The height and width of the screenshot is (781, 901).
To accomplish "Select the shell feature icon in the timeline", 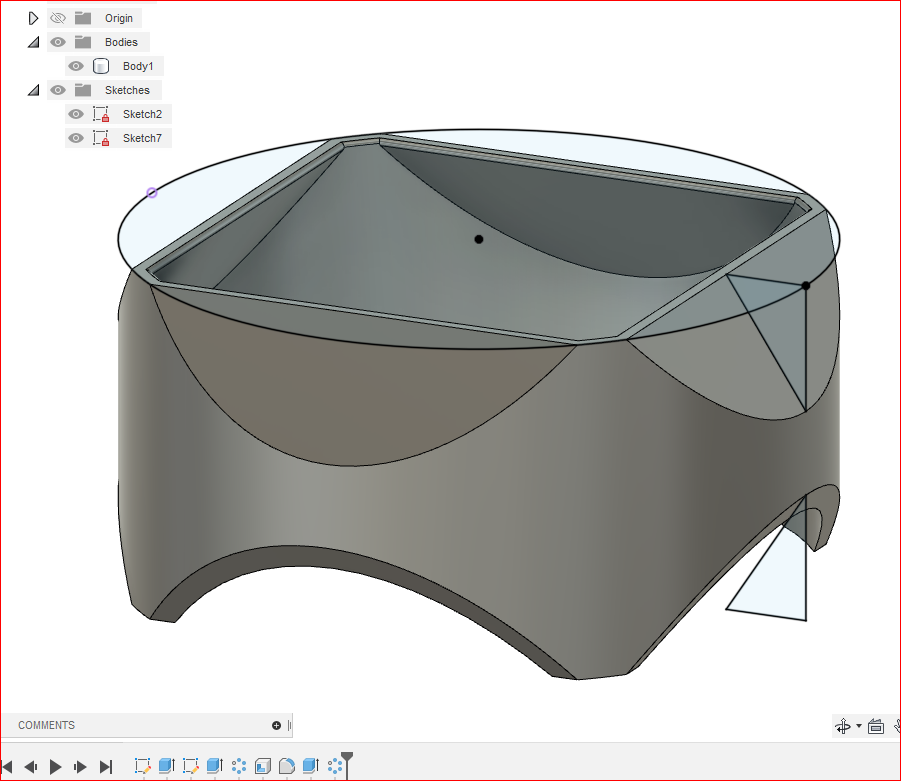I will (263, 766).
